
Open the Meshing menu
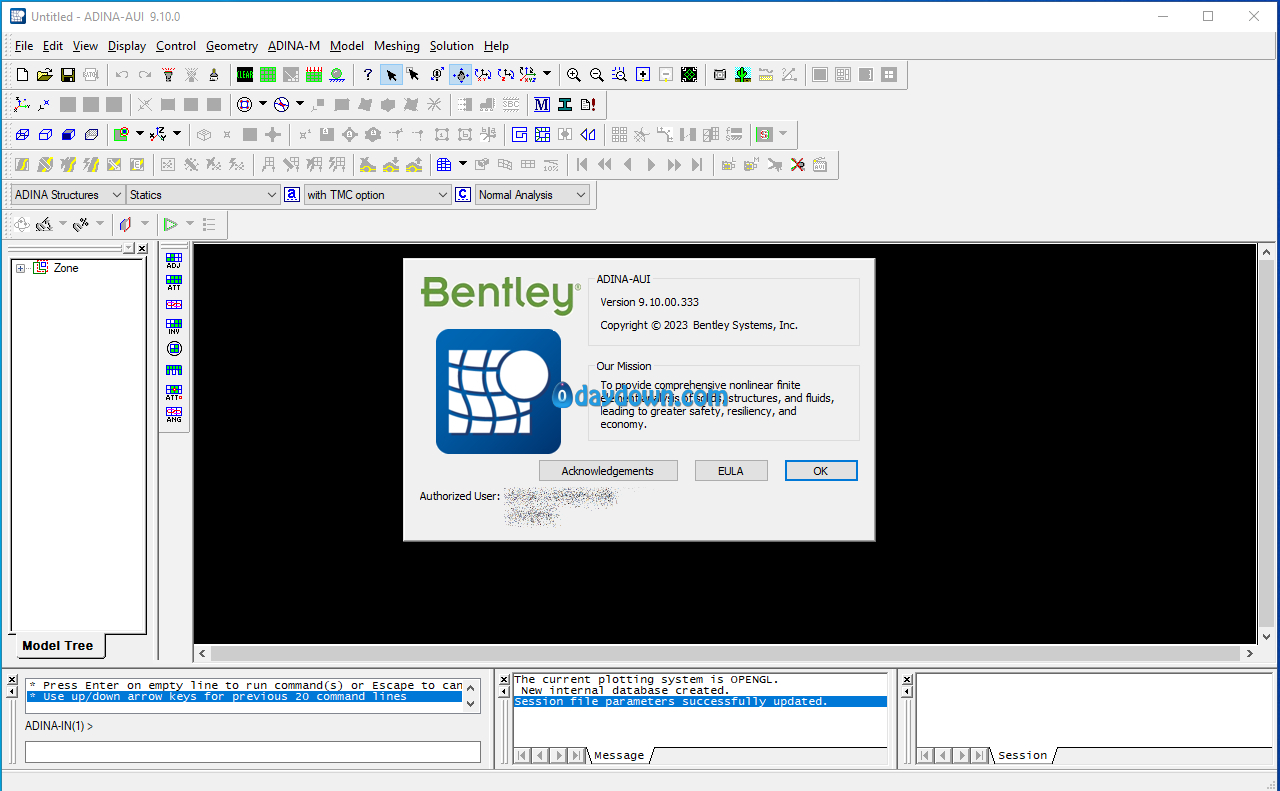point(397,46)
